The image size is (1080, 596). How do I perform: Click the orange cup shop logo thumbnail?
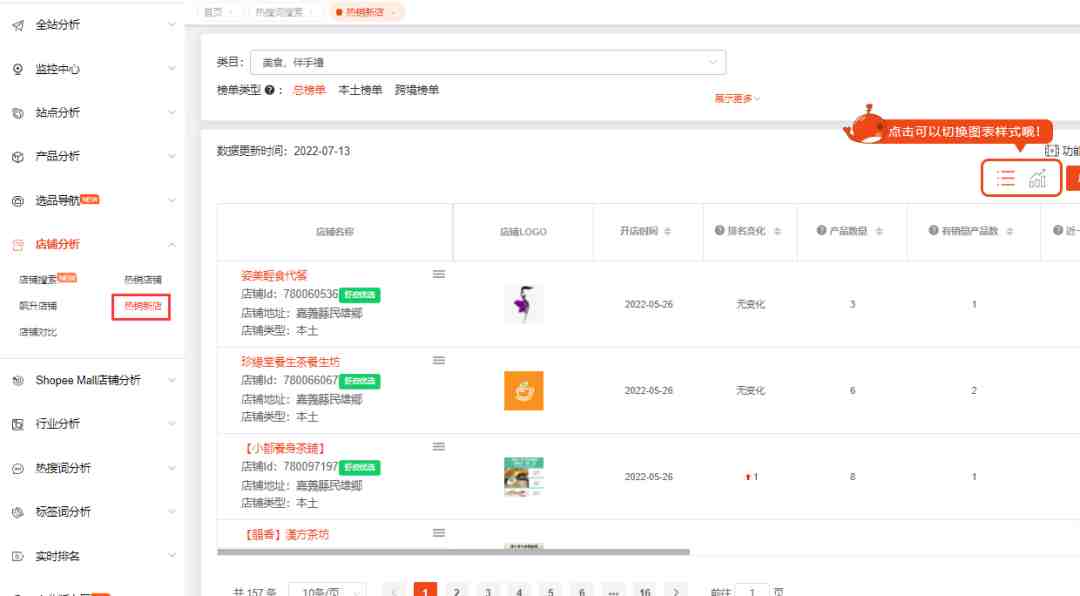(x=523, y=391)
